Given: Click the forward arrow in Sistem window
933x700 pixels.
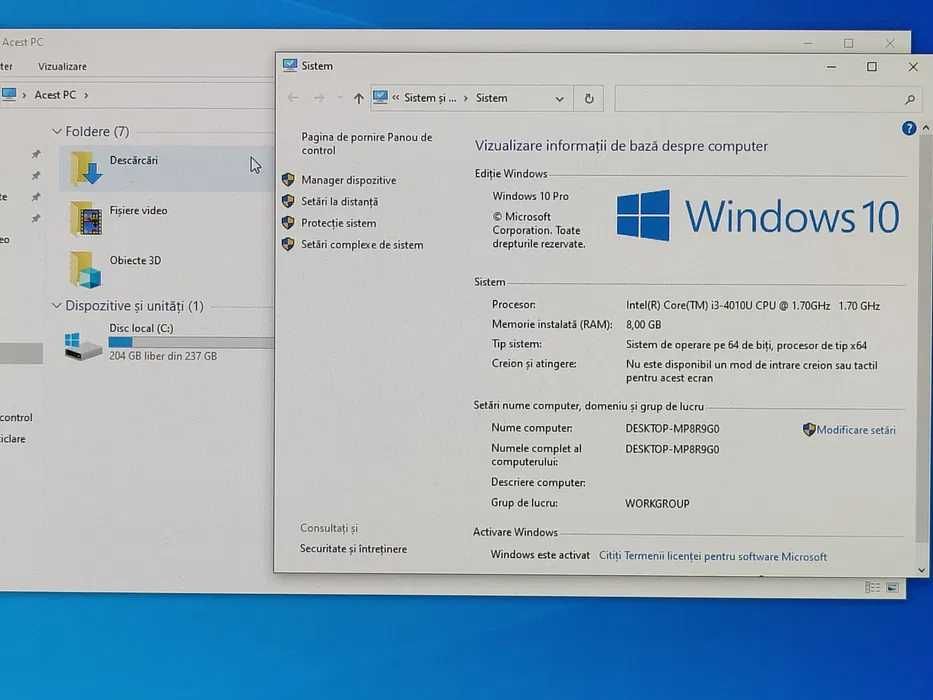Looking at the screenshot, I should [319, 98].
